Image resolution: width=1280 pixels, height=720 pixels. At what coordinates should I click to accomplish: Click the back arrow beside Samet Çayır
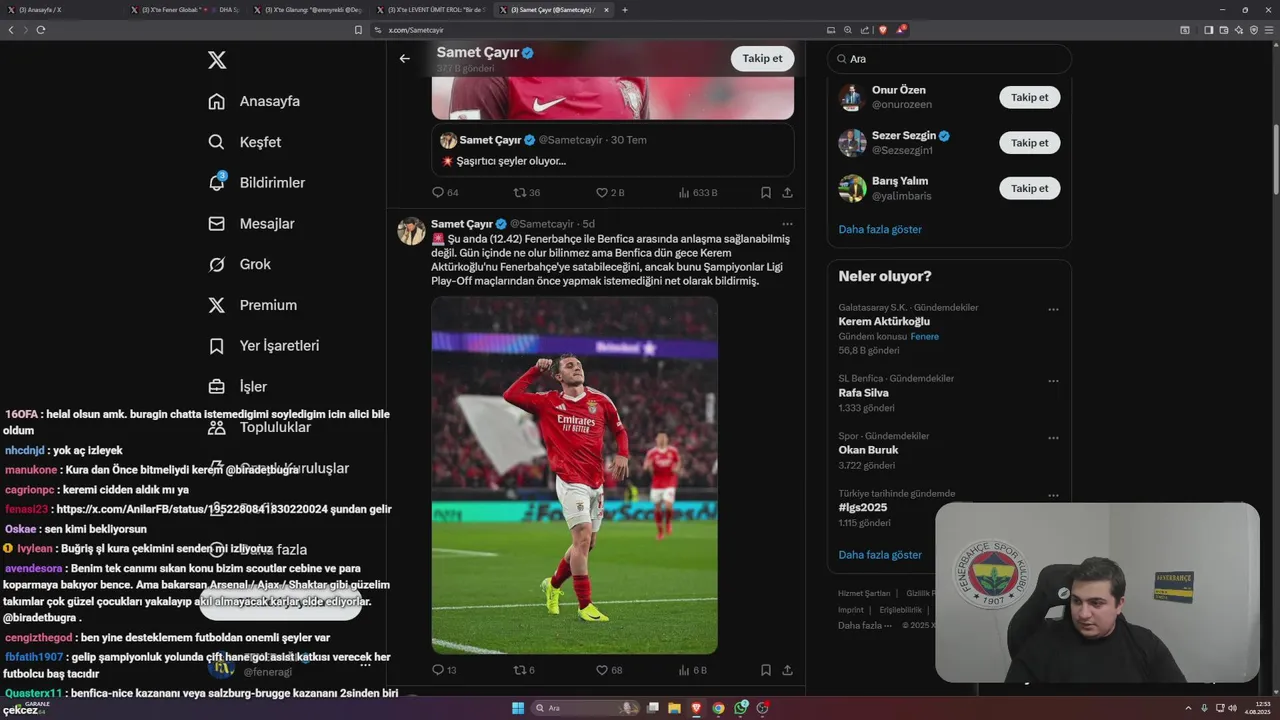click(x=404, y=58)
